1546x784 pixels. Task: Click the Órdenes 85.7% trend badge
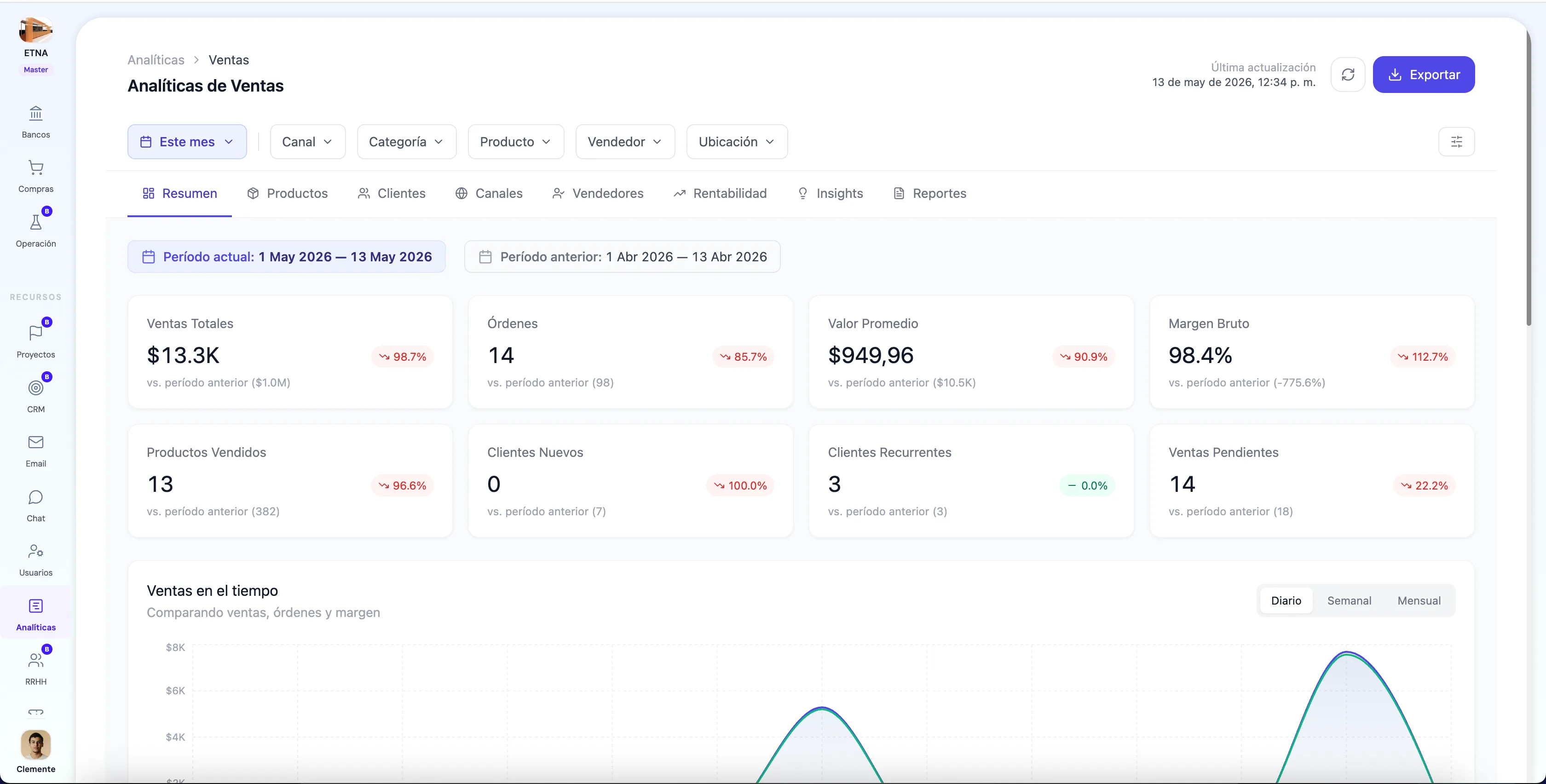point(744,357)
